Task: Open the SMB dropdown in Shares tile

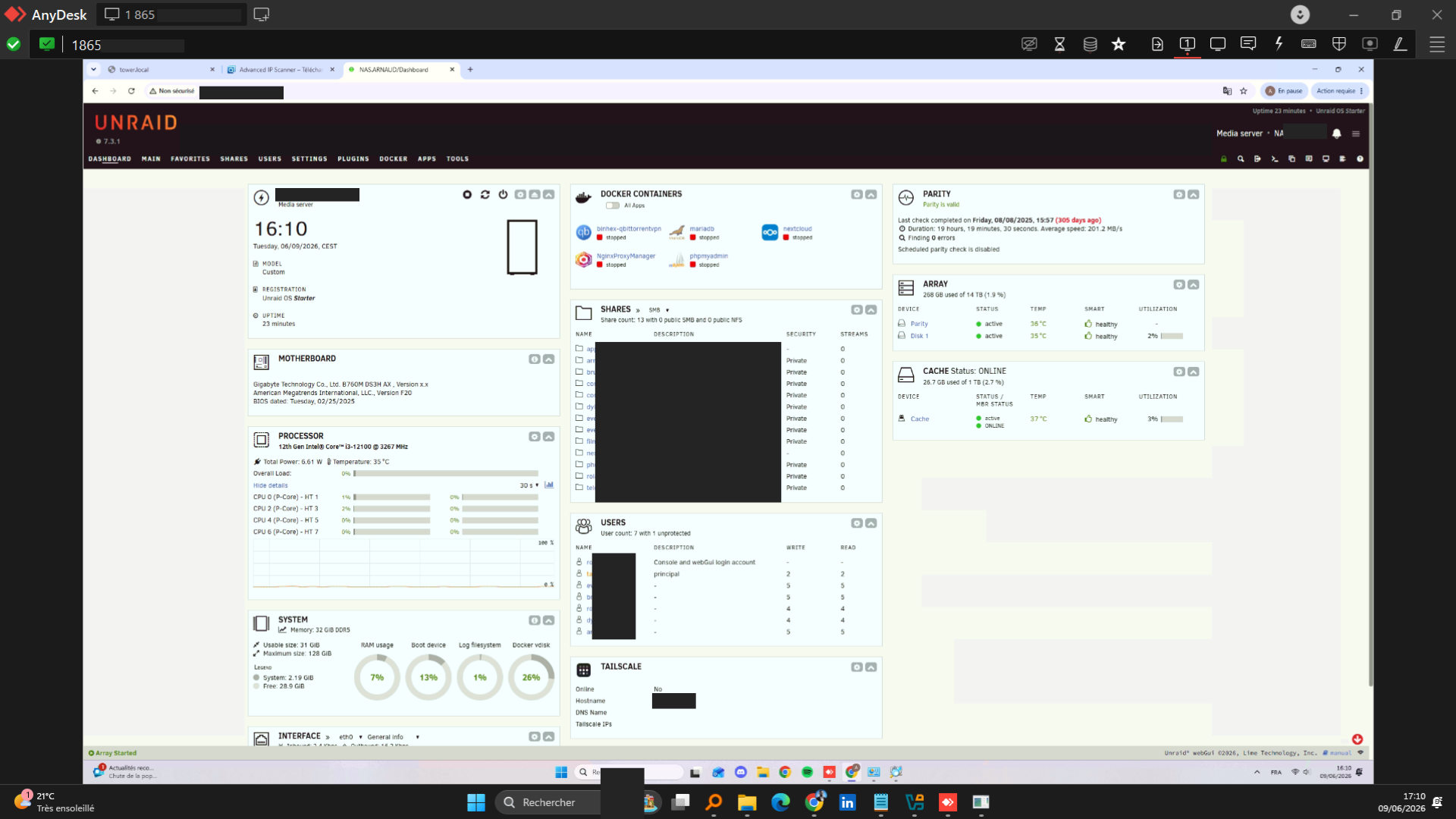Action: [x=658, y=310]
